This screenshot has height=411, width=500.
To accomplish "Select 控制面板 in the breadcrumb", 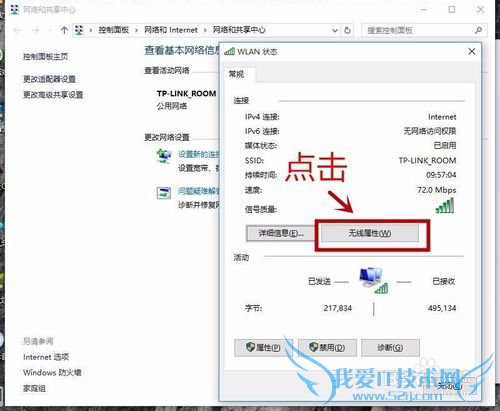I will click(113, 30).
